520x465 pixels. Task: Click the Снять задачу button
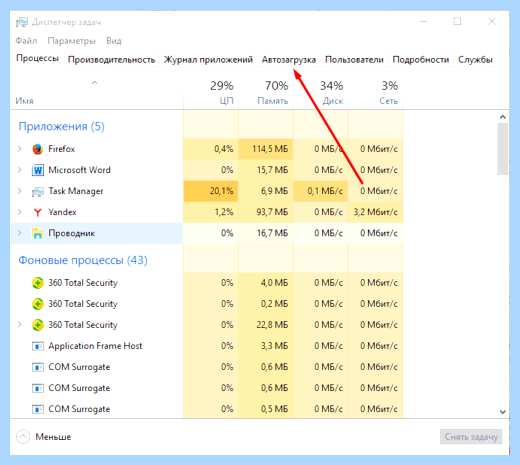pyautogui.click(x=471, y=437)
